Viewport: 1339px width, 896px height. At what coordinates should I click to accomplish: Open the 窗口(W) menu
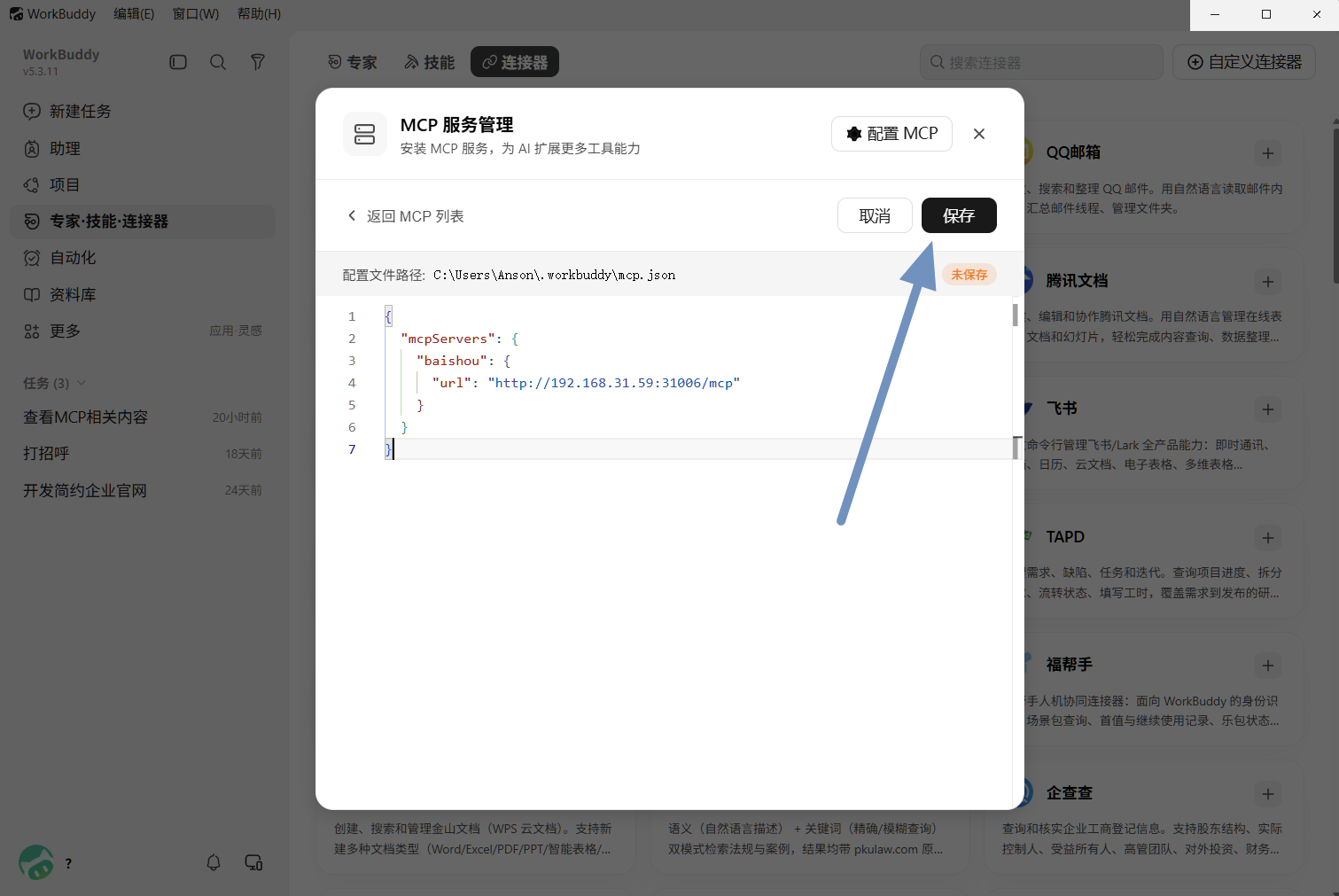click(196, 14)
